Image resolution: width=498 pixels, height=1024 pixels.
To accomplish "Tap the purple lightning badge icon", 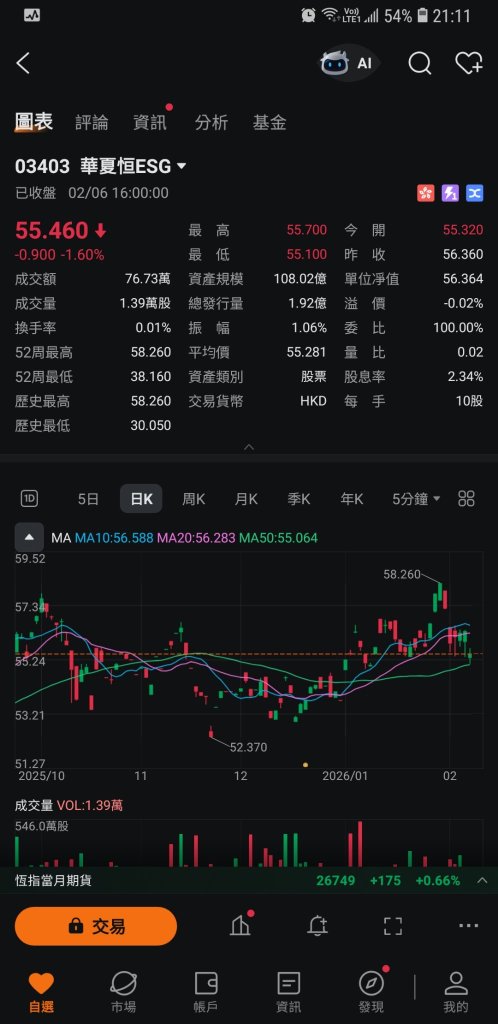I will tap(450, 193).
